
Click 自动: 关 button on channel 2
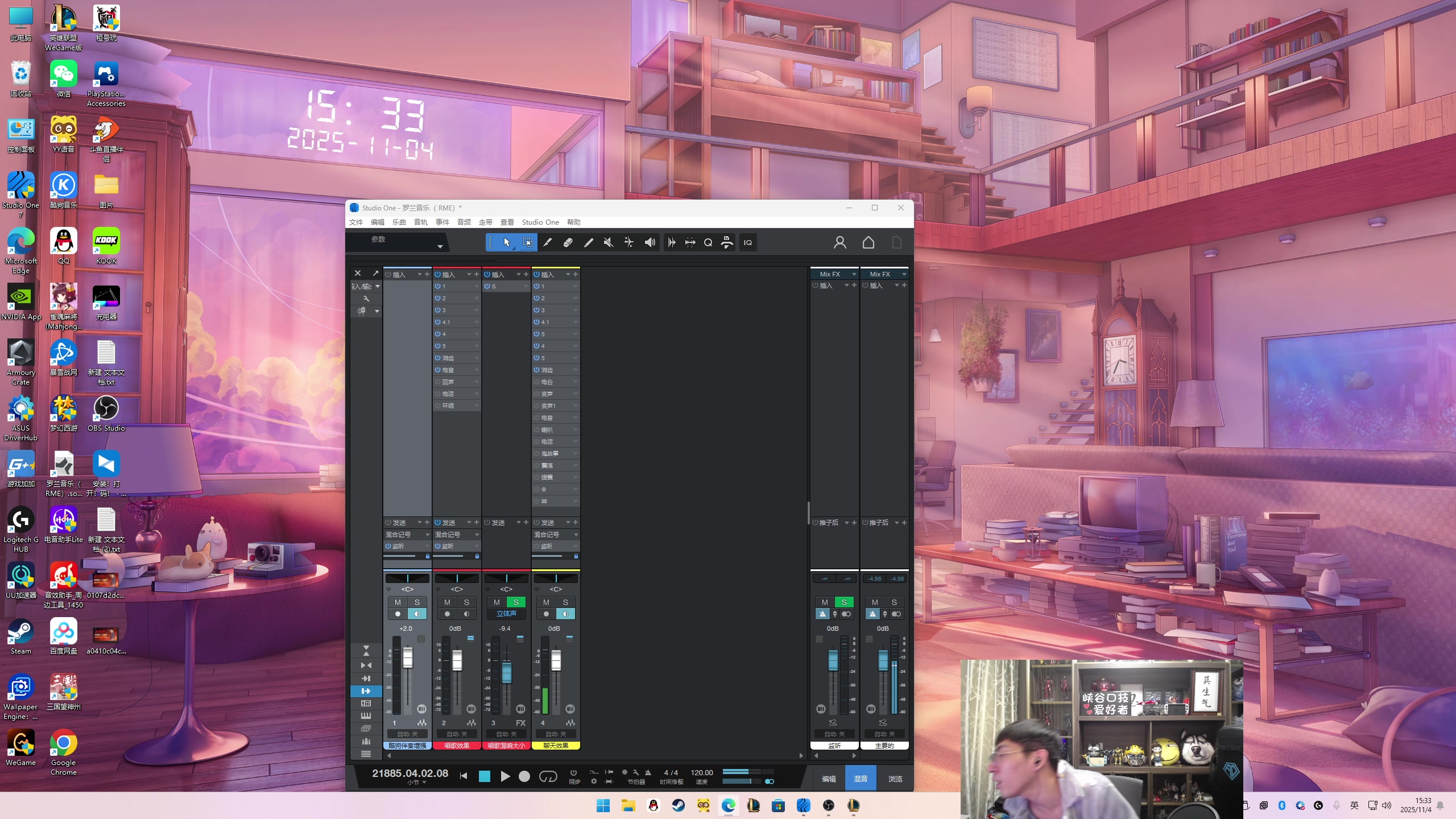[457, 734]
